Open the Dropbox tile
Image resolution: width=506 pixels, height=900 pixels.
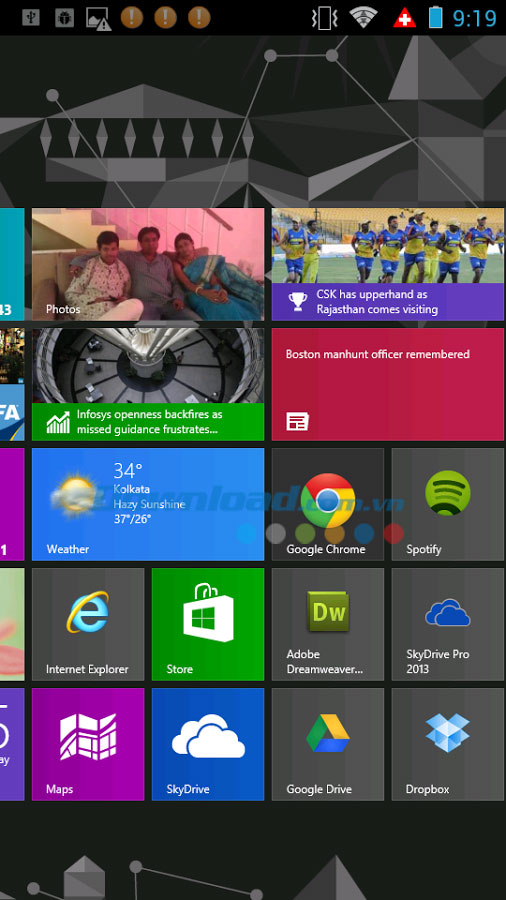pyautogui.click(x=447, y=744)
